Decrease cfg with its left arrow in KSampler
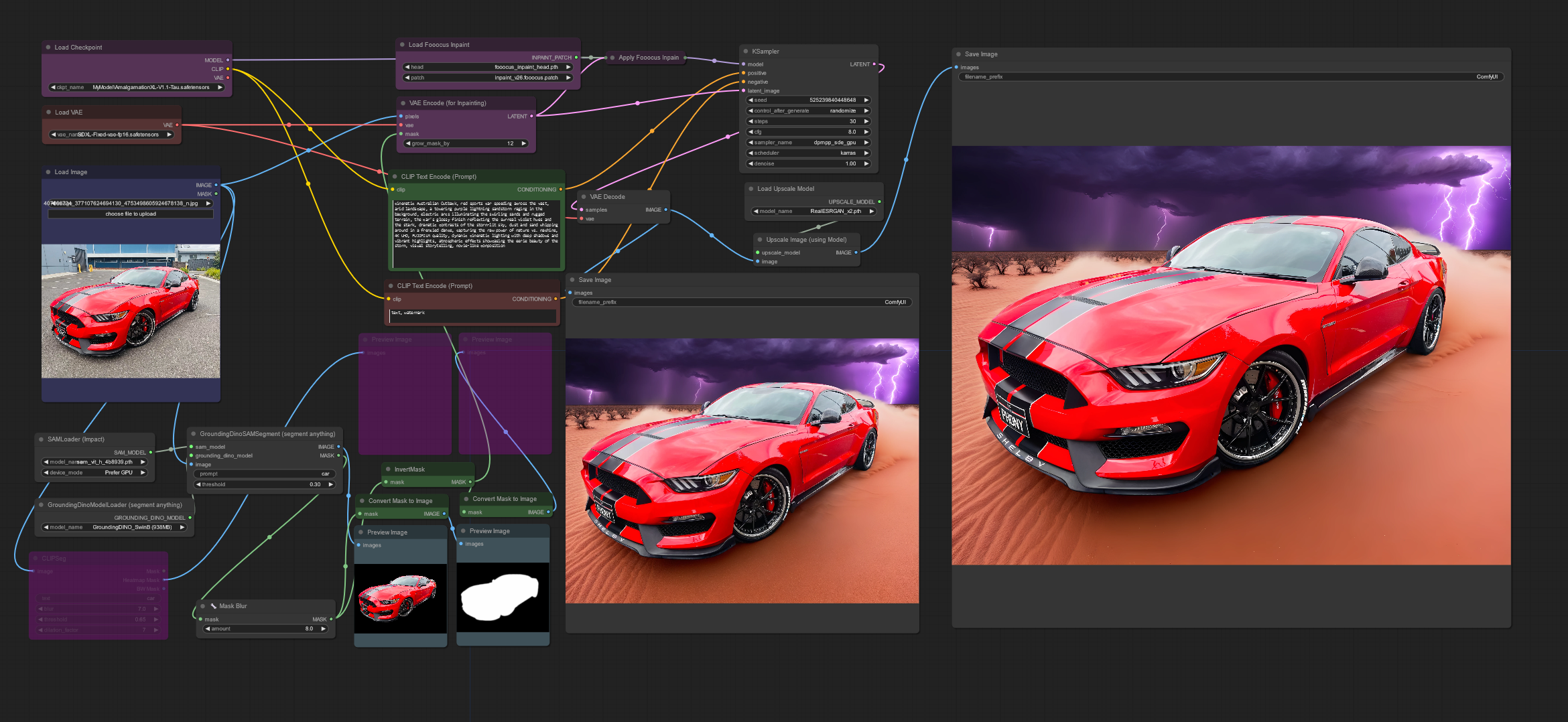 (x=750, y=132)
